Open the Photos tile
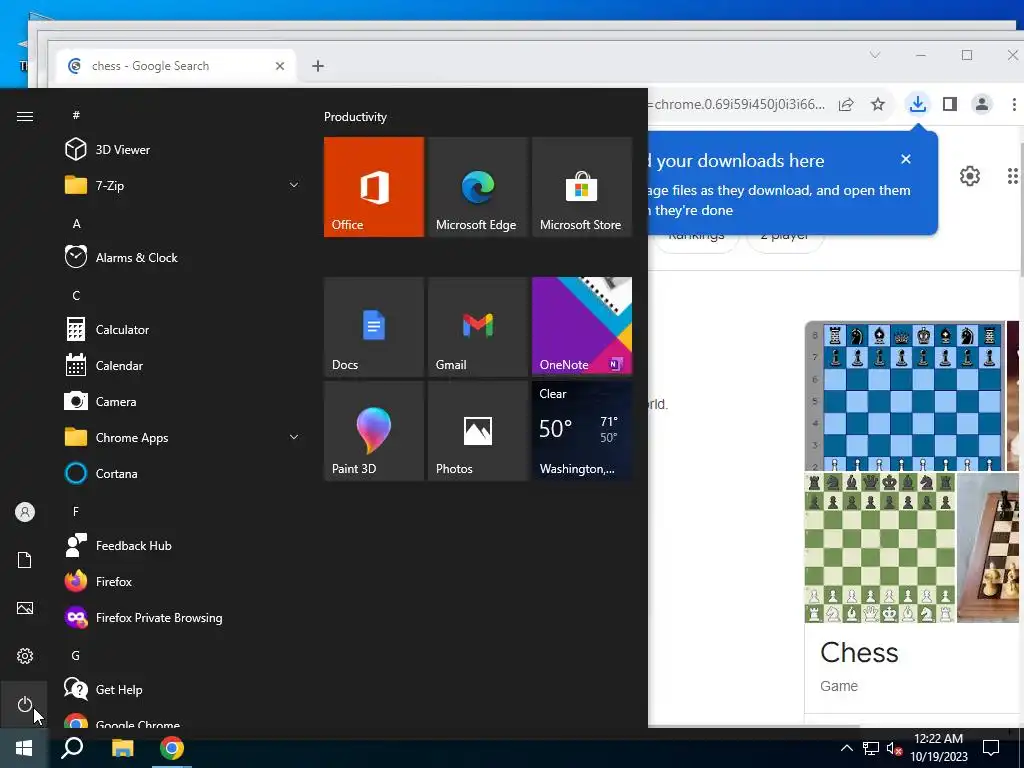This screenshot has width=1024, height=768. tap(478, 431)
